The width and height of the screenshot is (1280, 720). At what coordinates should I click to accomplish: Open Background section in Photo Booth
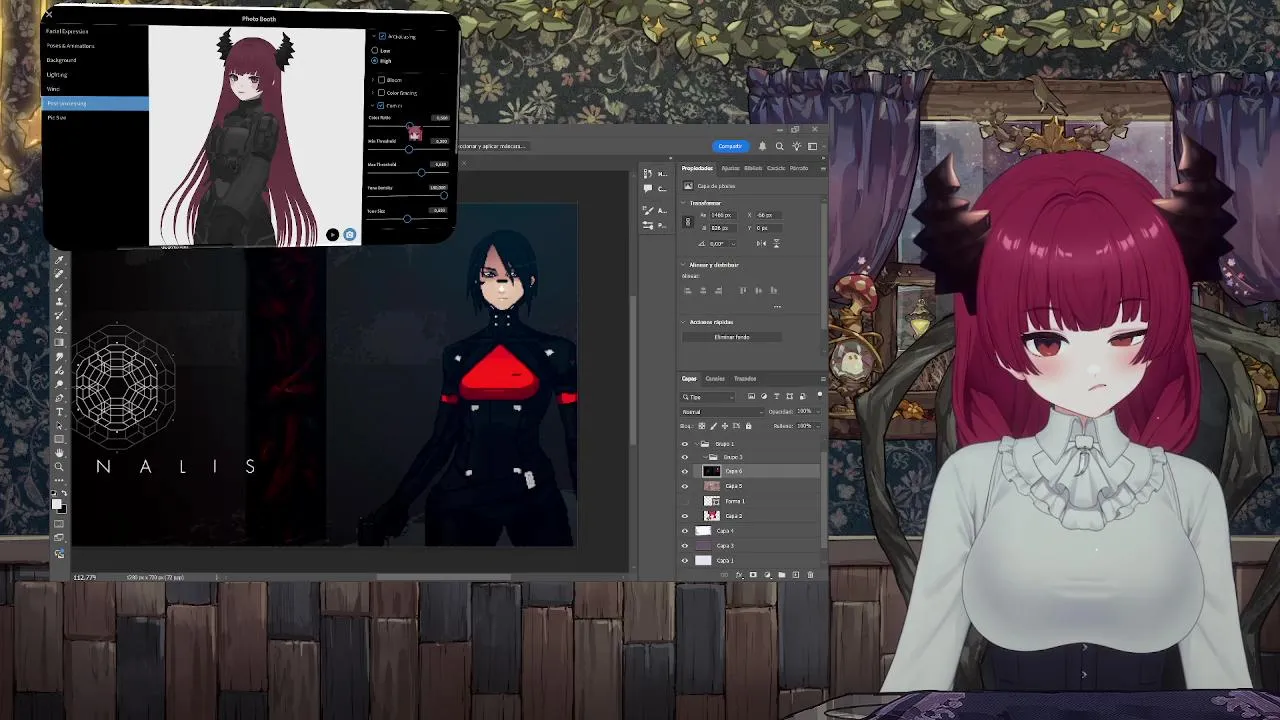61,60
